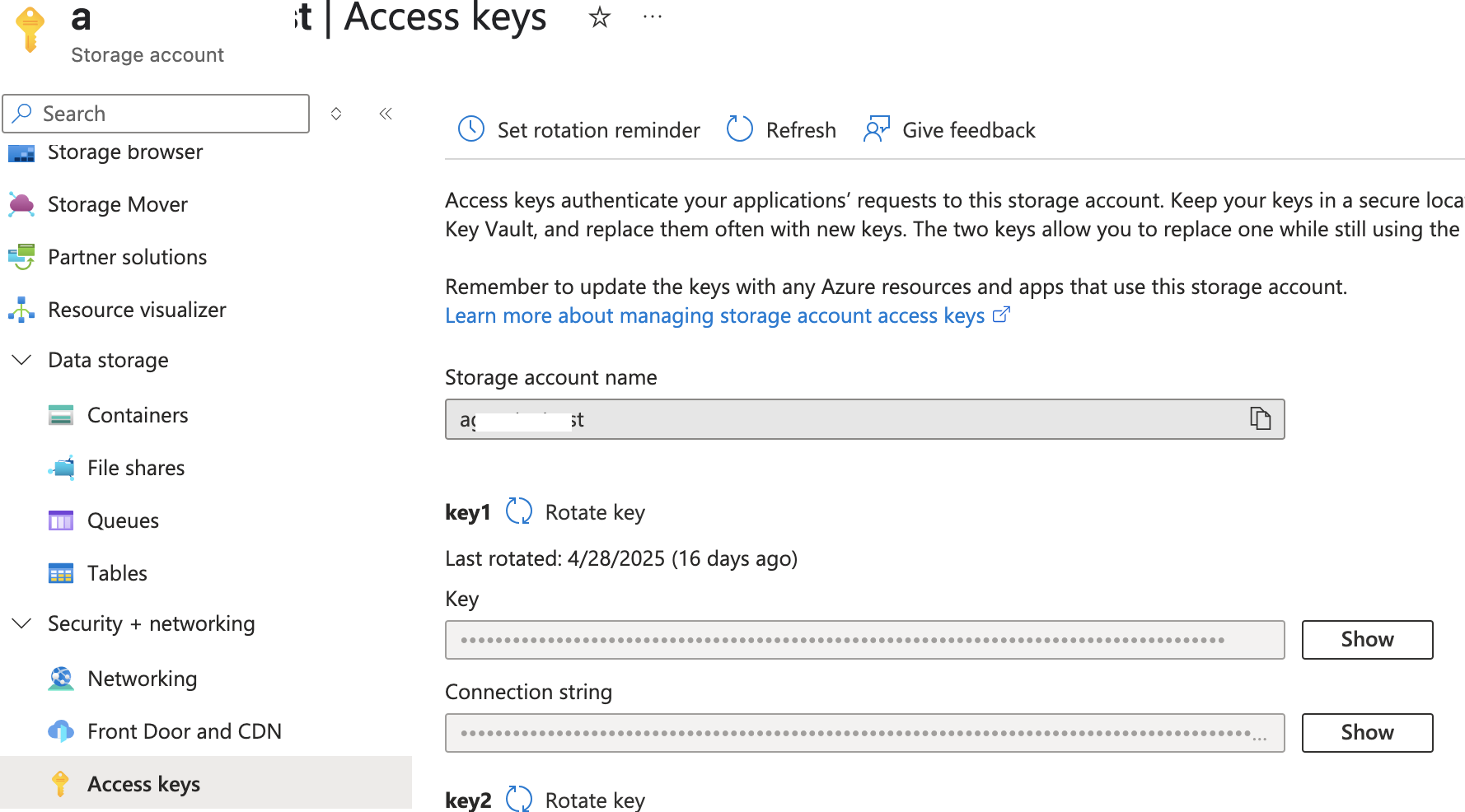Collapse the Security + networking section
The height and width of the screenshot is (812, 1465).
click(x=22, y=623)
